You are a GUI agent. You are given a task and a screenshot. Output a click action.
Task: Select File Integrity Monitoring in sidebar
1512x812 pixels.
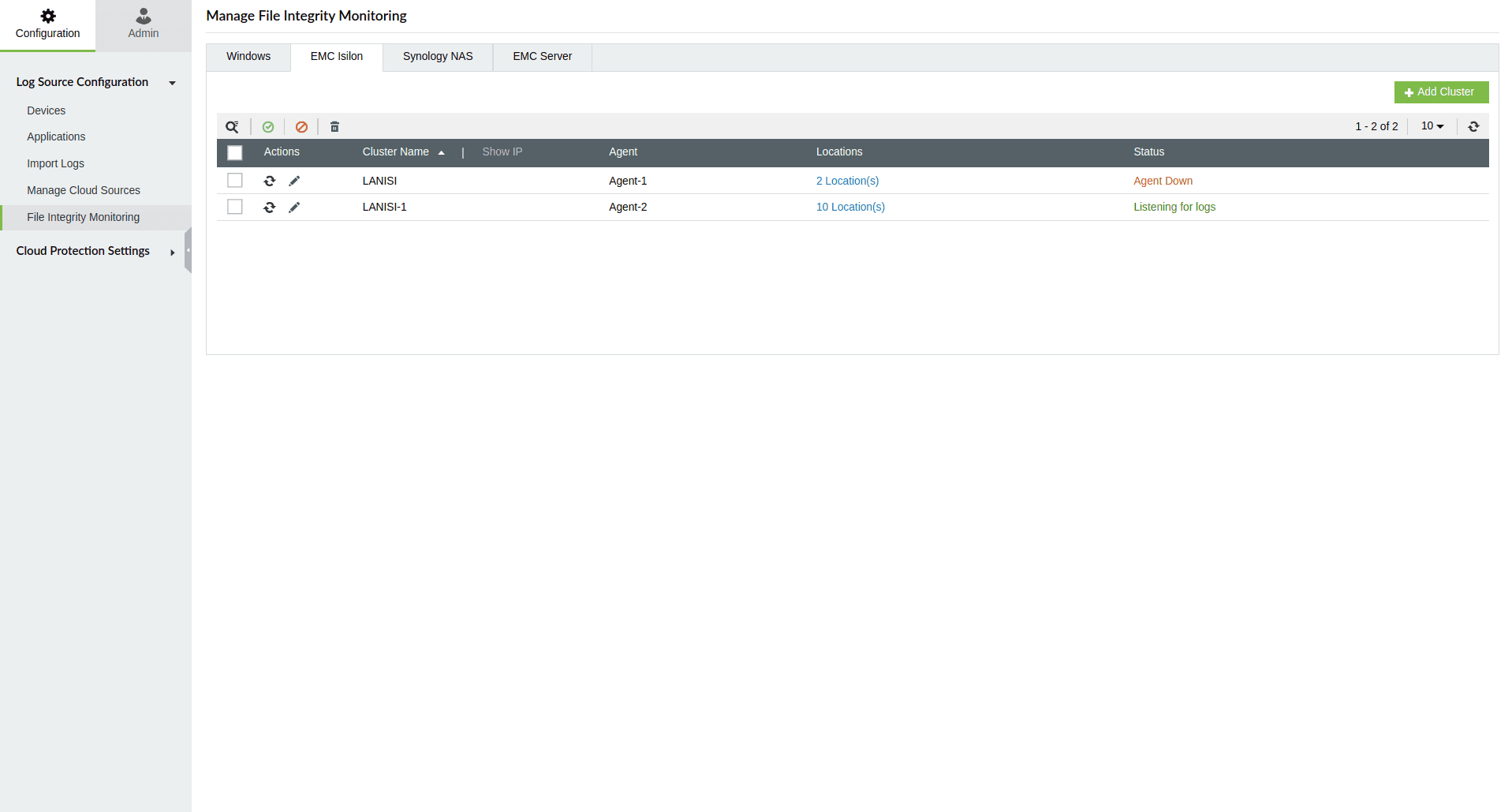(x=95, y=217)
